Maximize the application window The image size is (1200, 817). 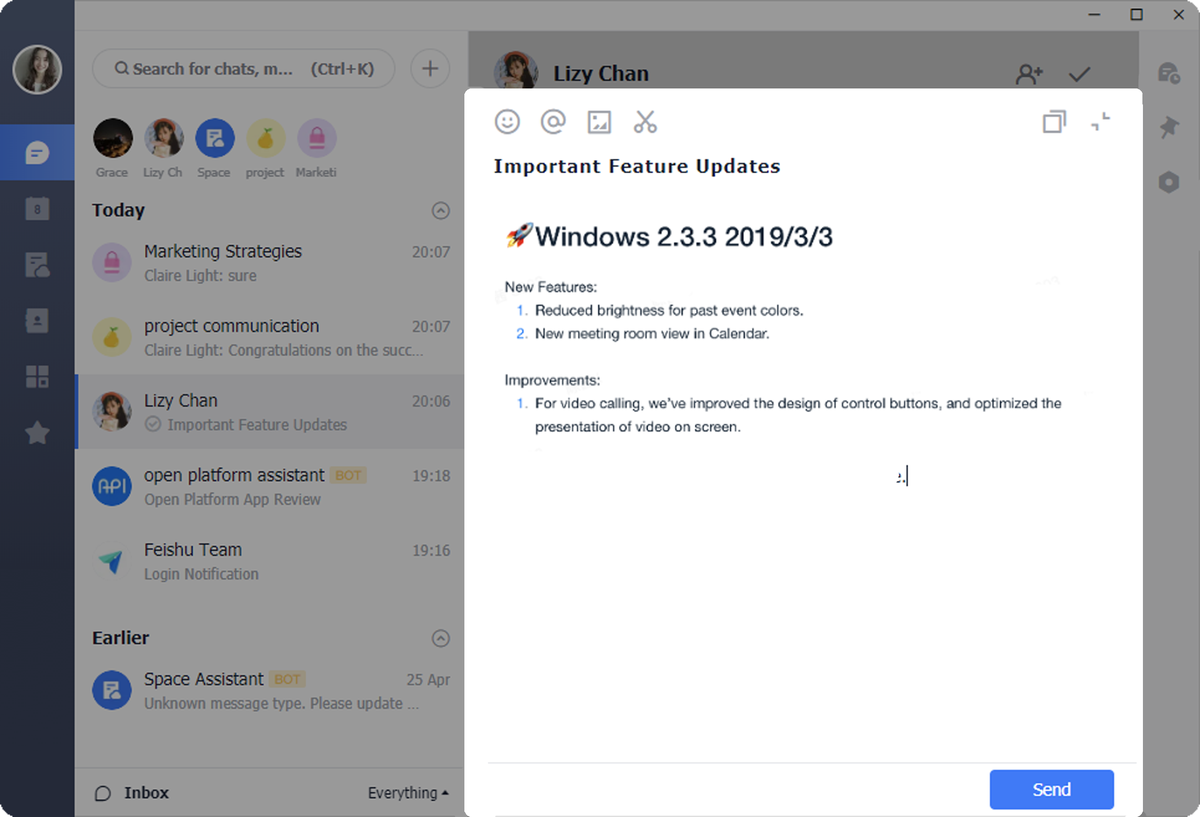pos(1136,14)
